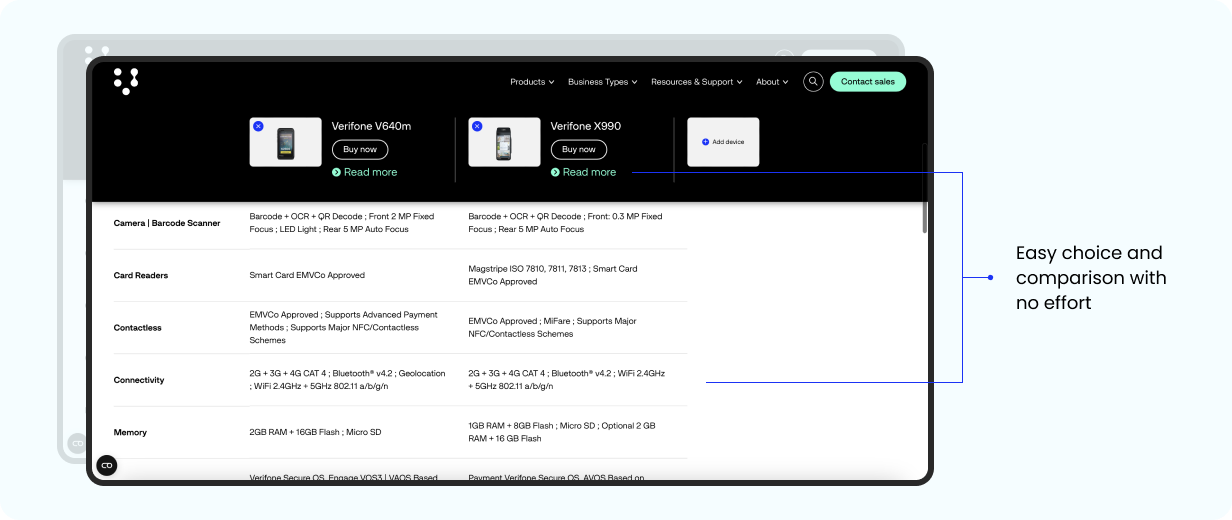Click V640m connectivity cell mentioning Geolocation
1232x520 pixels.
coord(347,380)
